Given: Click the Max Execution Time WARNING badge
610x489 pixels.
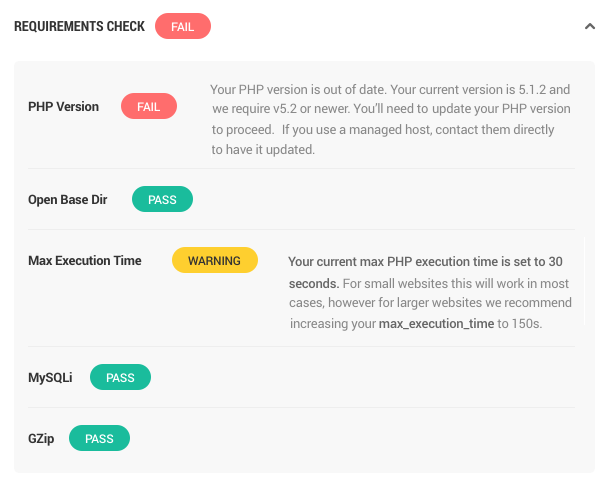Looking at the screenshot, I should (215, 261).
